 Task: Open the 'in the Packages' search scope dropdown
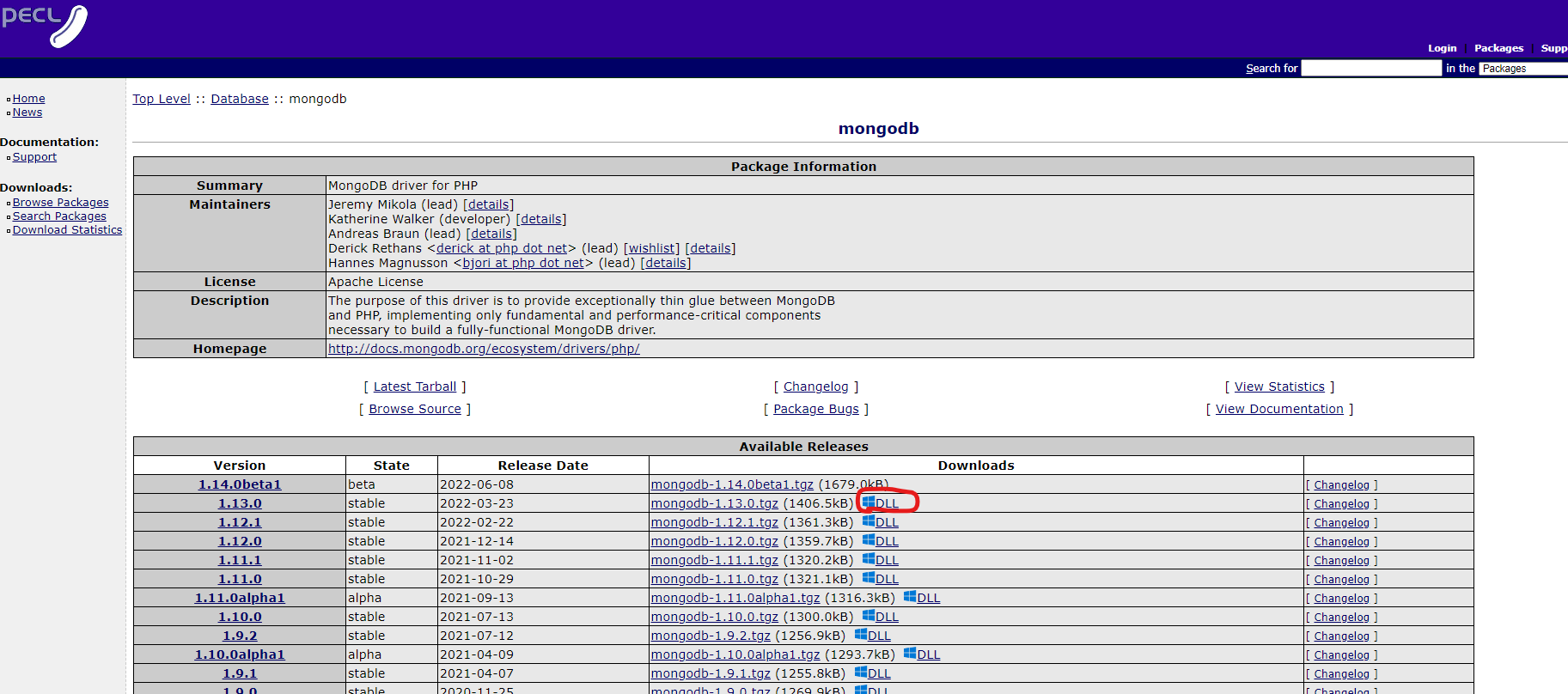click(x=1522, y=69)
